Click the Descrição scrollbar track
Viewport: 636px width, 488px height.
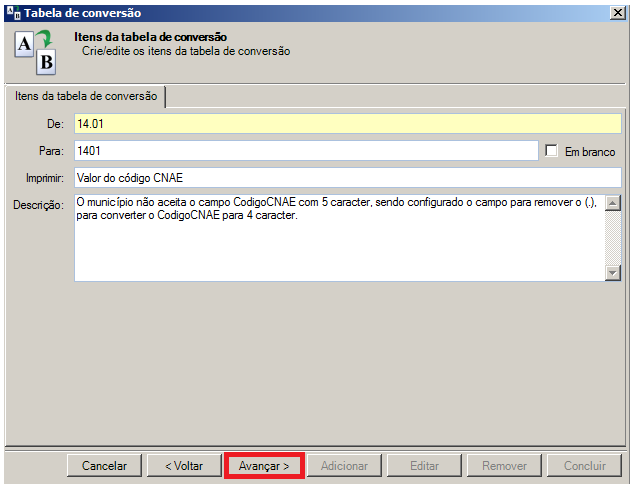point(612,238)
